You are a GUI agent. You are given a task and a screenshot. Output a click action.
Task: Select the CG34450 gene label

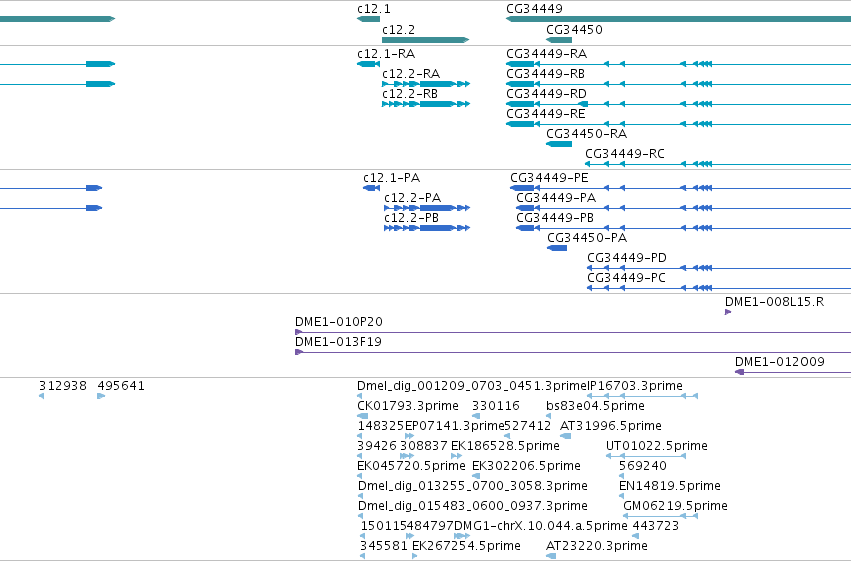click(574, 30)
